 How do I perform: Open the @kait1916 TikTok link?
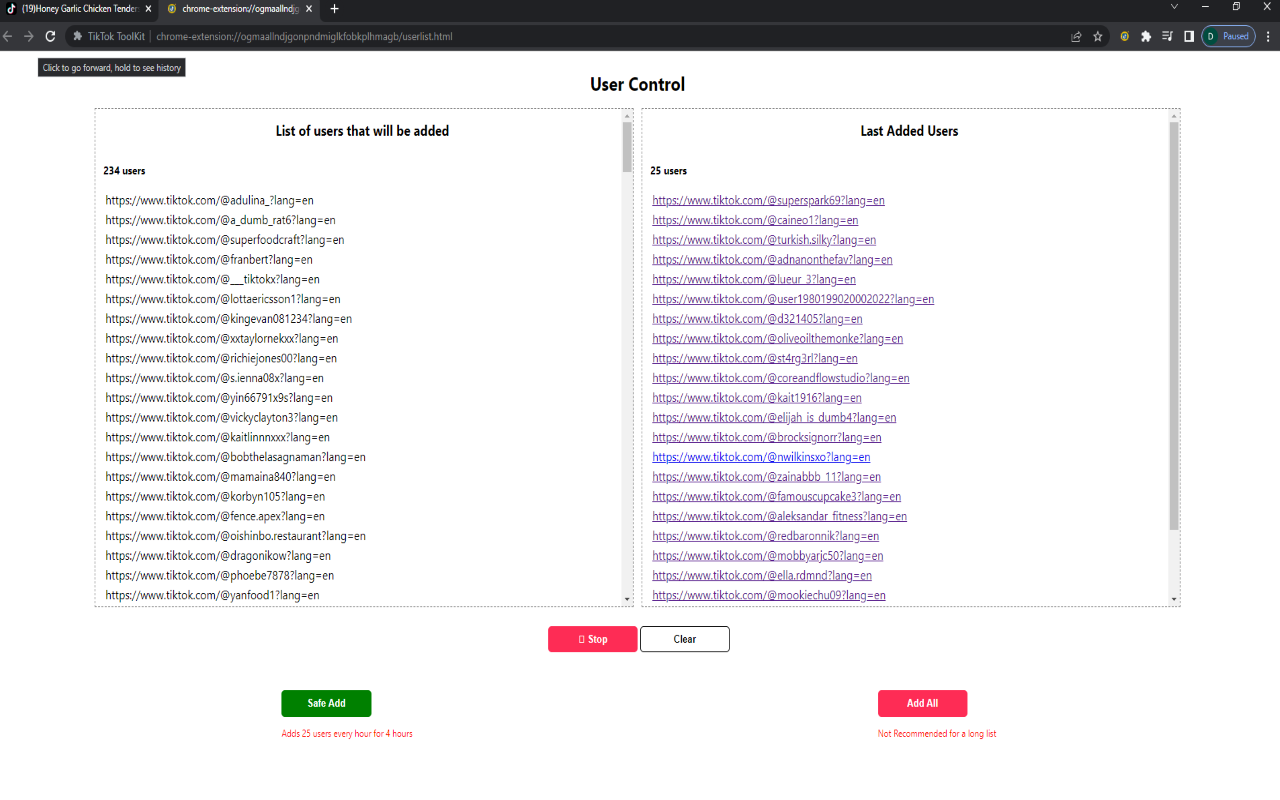(757, 398)
